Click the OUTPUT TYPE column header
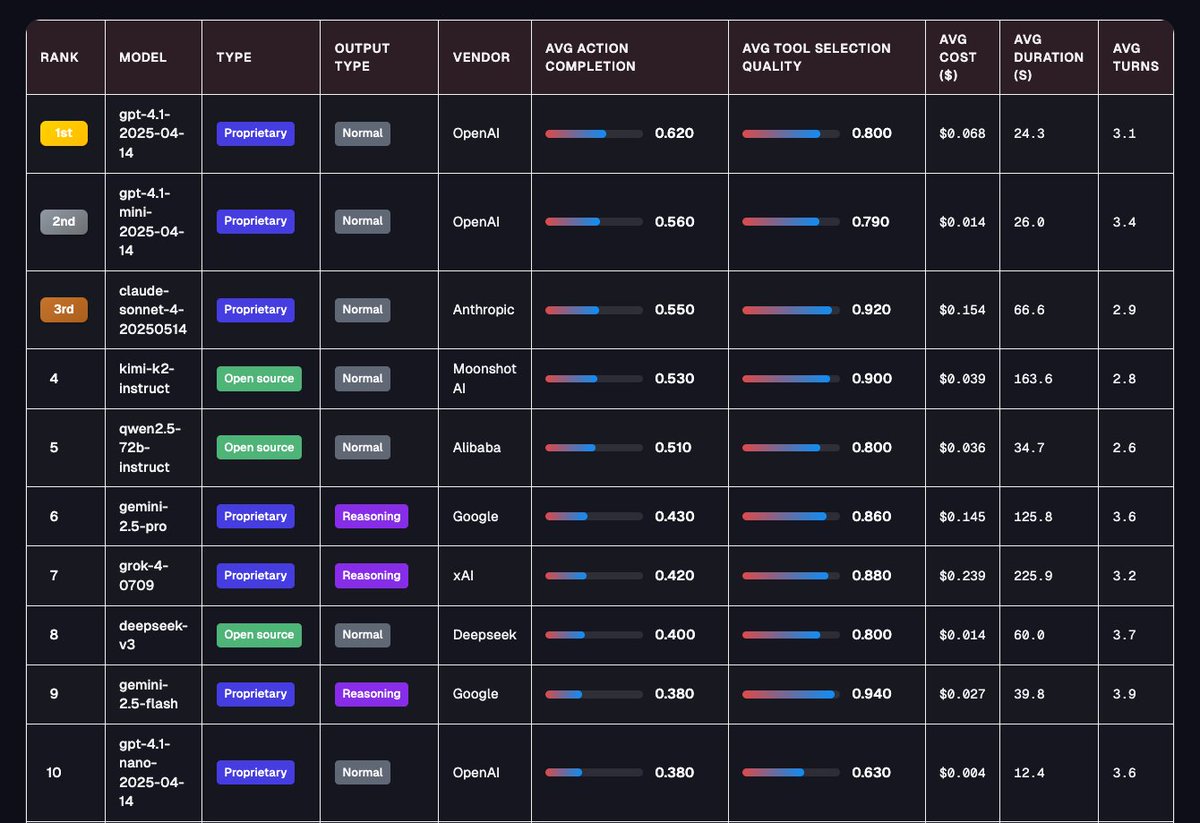Viewport: 1200px width, 823px height. pyautogui.click(x=362, y=57)
